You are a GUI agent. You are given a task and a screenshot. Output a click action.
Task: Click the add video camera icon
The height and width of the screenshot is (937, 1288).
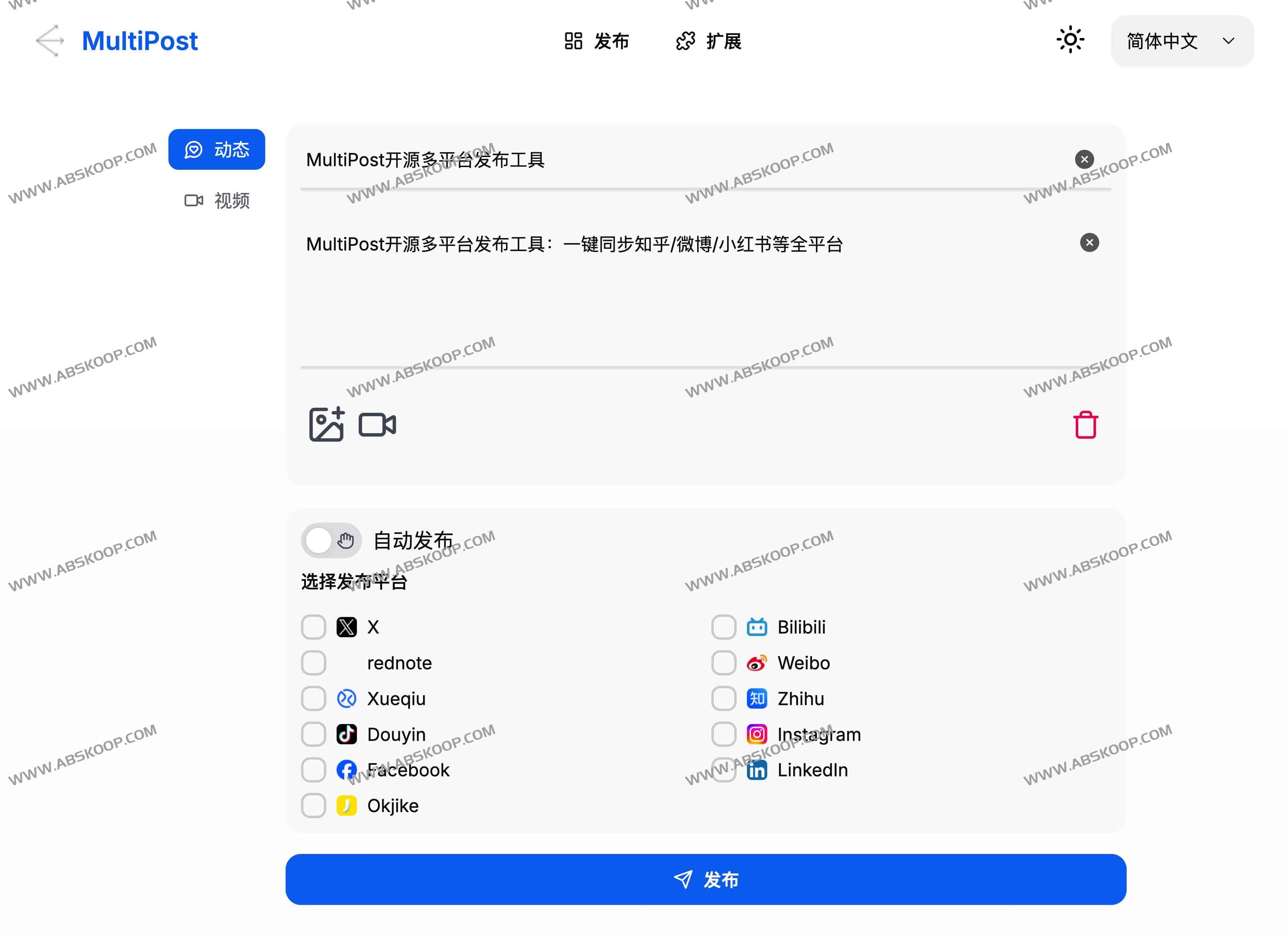(x=377, y=424)
